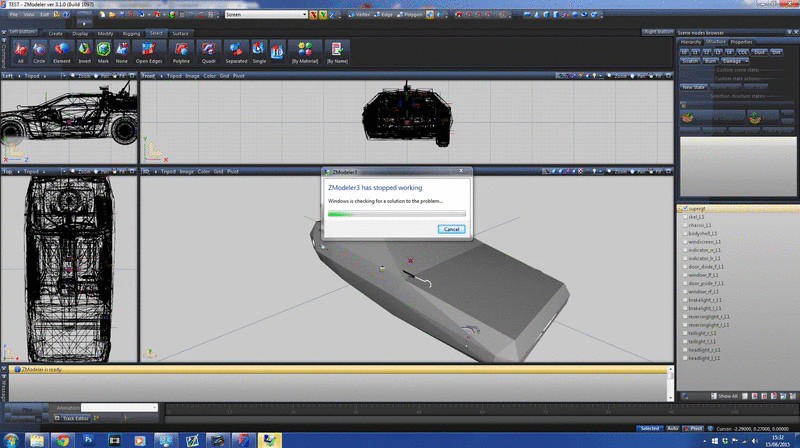Open the Track Editor button
Viewport: 800px width, 448px height.
tap(72, 418)
